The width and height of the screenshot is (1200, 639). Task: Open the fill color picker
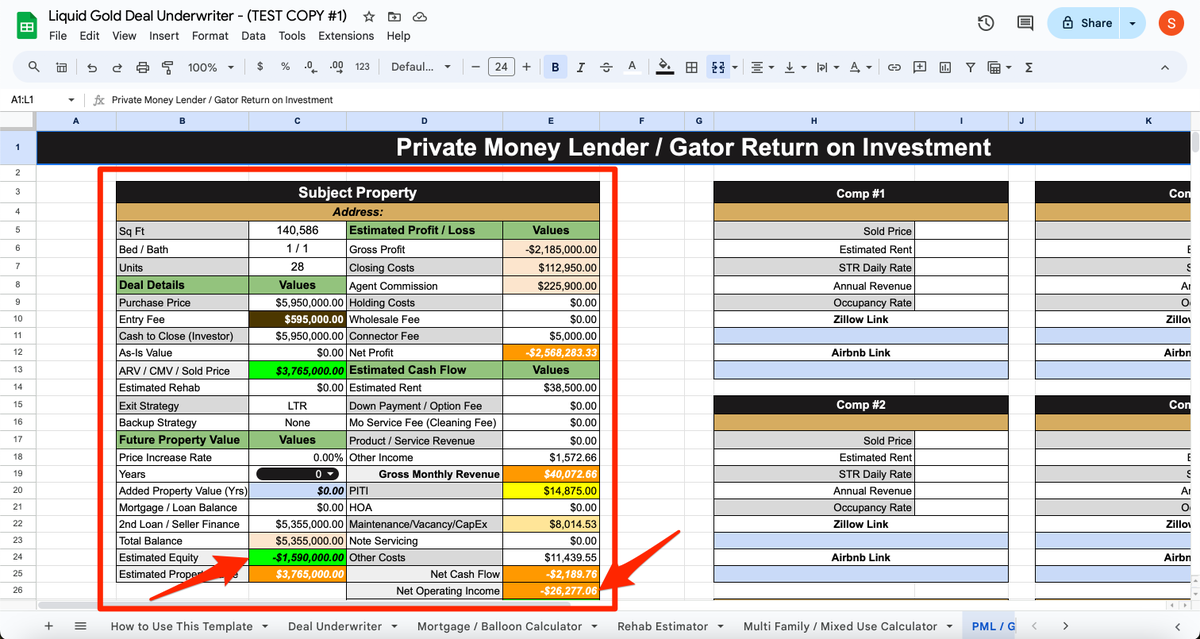pos(662,67)
